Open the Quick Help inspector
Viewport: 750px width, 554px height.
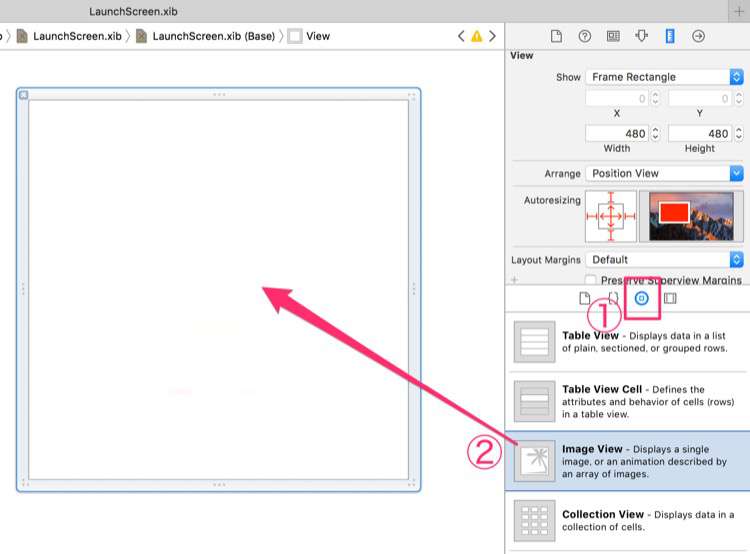[x=585, y=36]
